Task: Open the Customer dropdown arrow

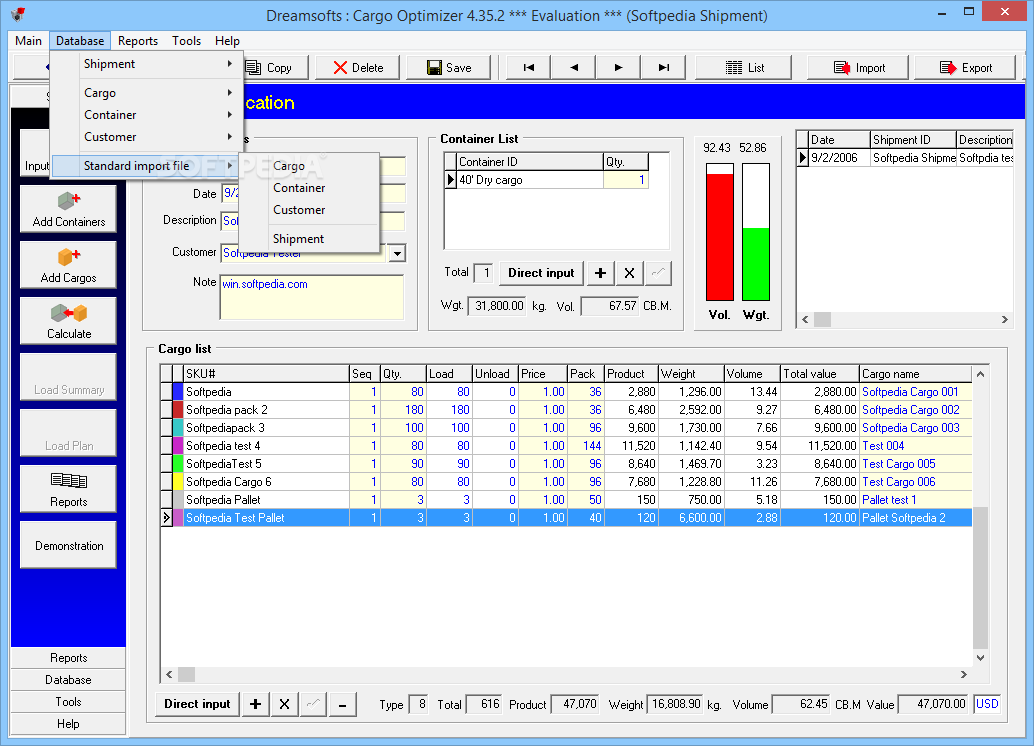Action: pos(397,253)
